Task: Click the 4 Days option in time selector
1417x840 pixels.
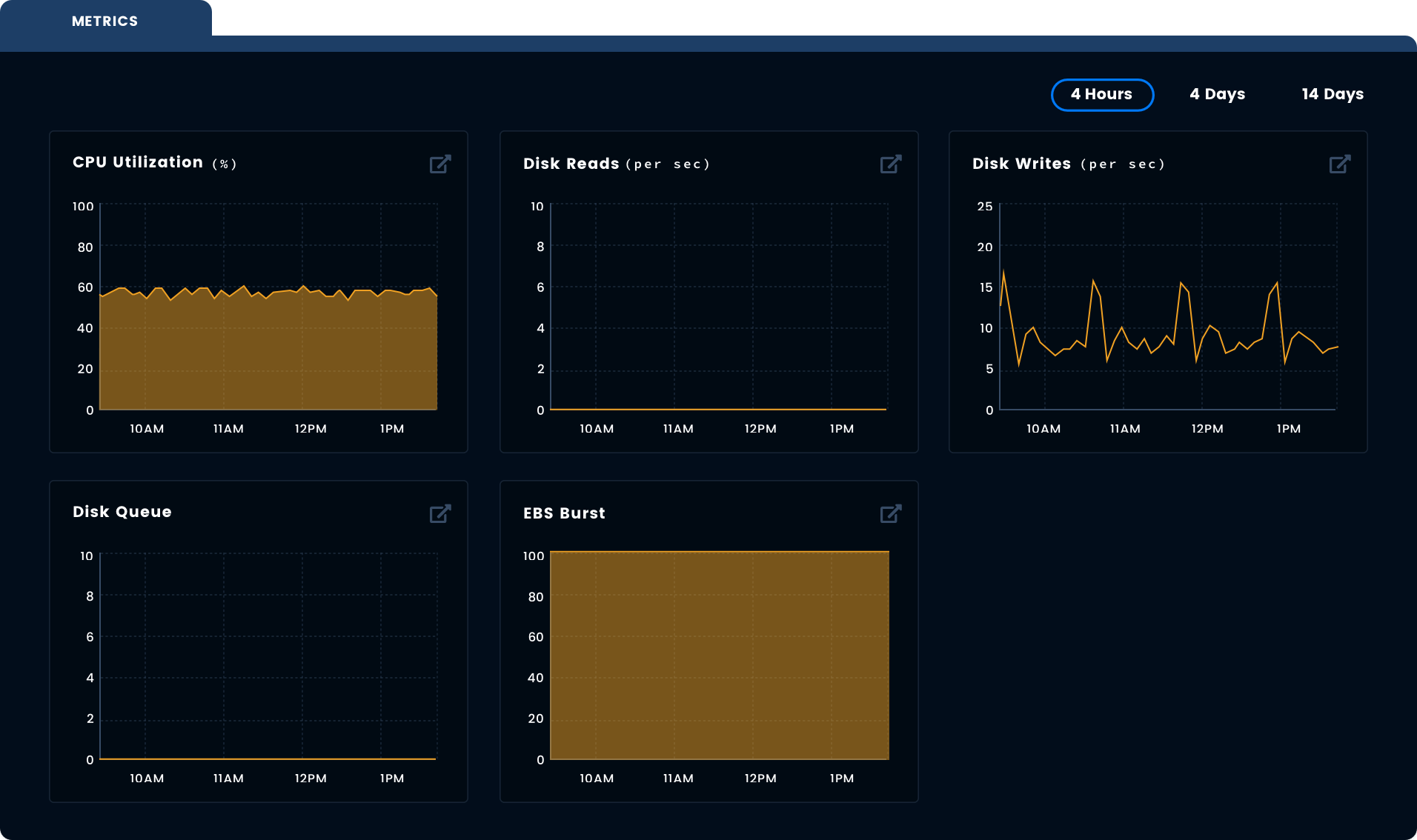Action: pyautogui.click(x=1218, y=94)
